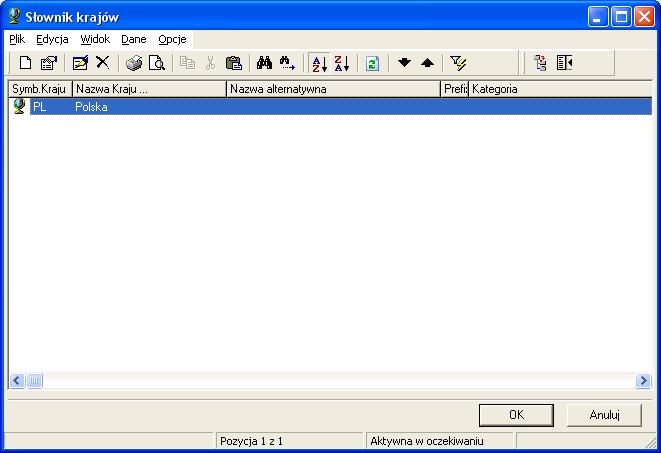Click the Prefix column header
This screenshot has width=661, height=453.
tap(455, 89)
